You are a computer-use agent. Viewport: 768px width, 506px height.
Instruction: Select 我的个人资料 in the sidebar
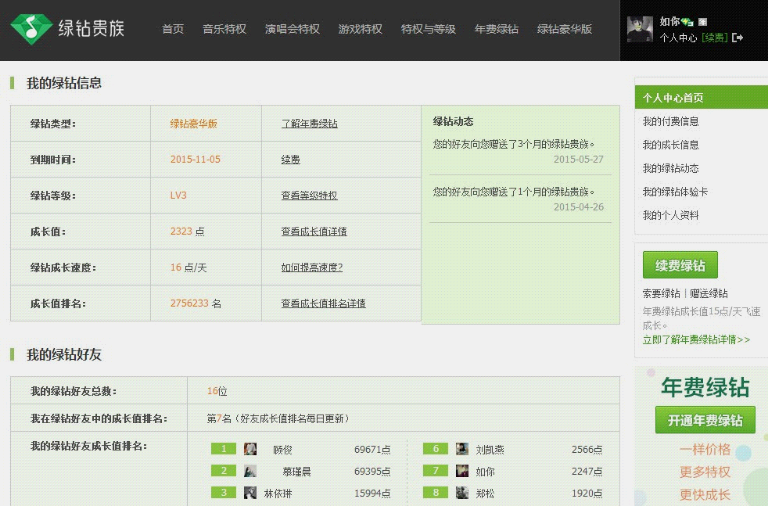coord(671,216)
